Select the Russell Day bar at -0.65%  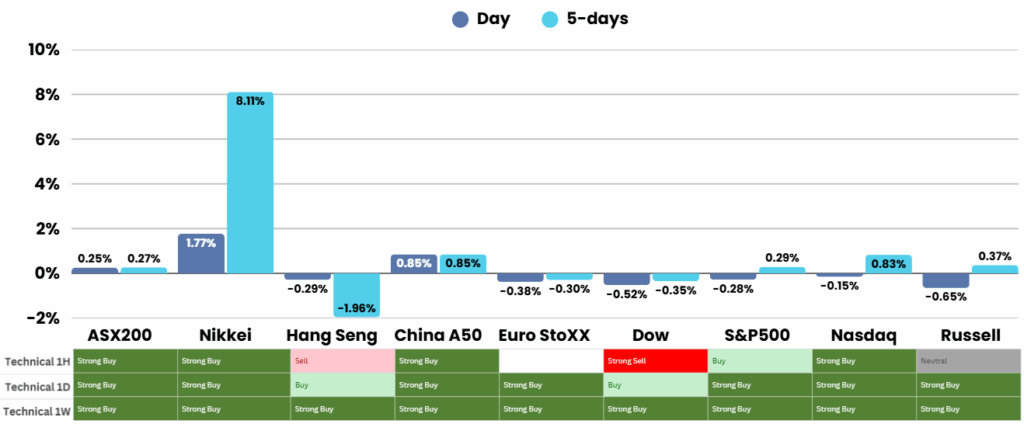pos(945,280)
